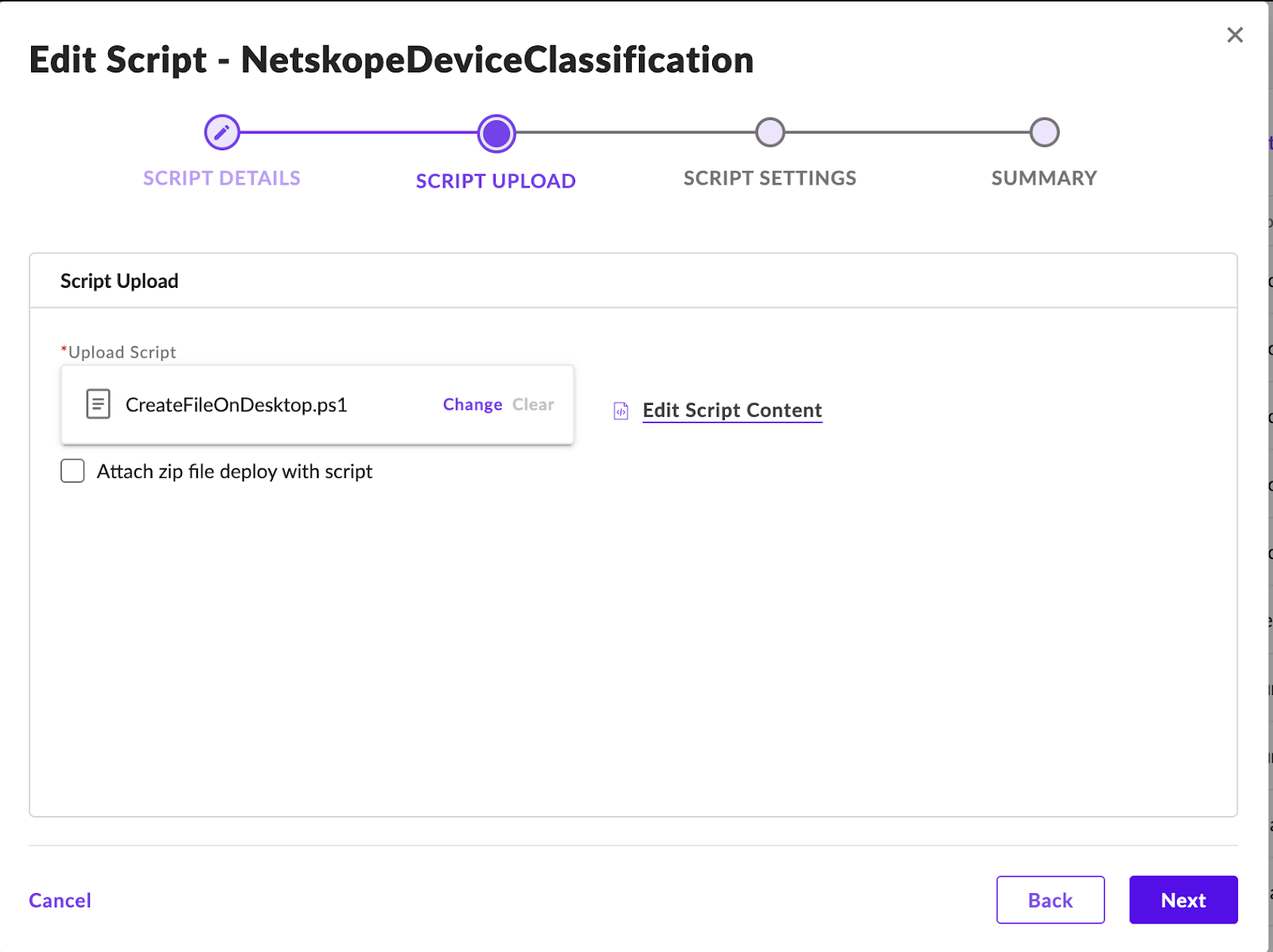Switch to the SCRIPT SETTINGS step label

[x=770, y=178]
